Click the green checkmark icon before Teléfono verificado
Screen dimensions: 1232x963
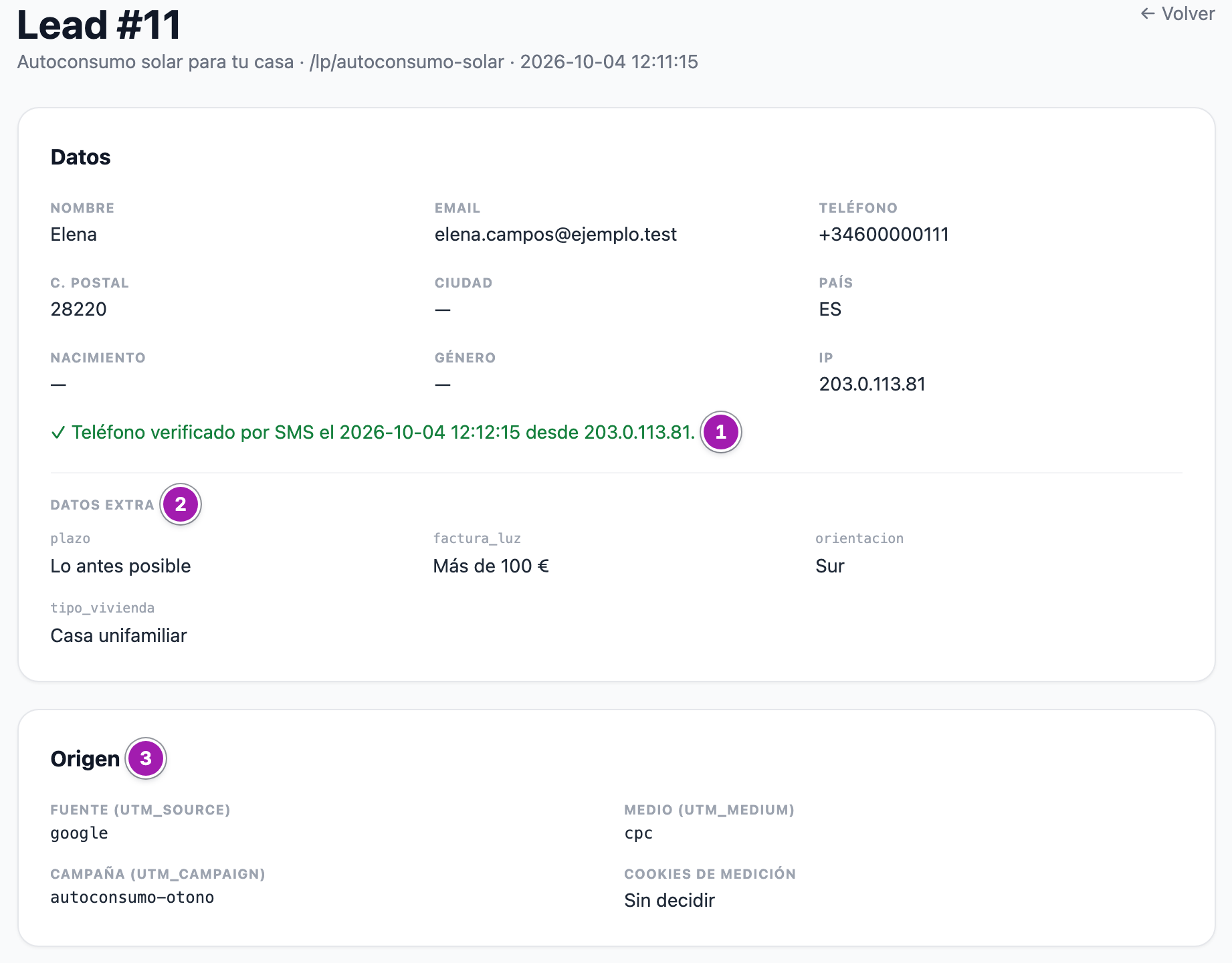[58, 433]
